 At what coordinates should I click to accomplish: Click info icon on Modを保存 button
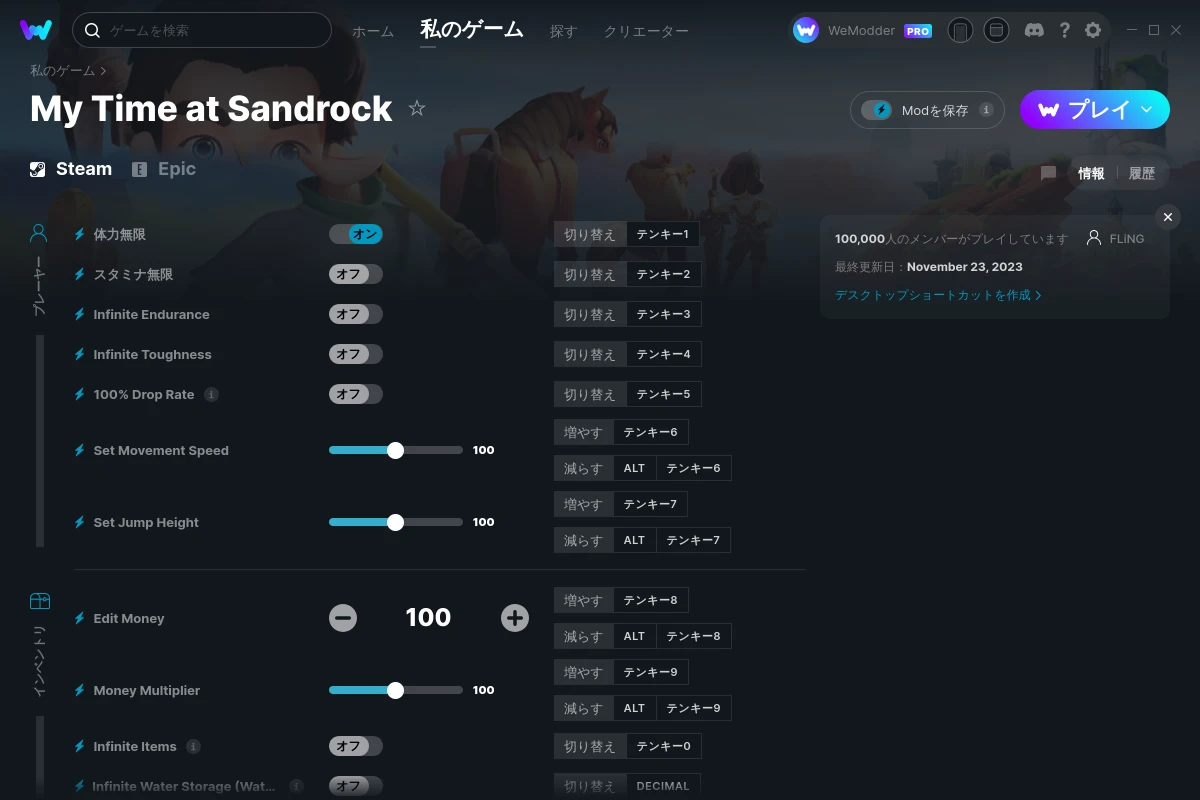(986, 110)
